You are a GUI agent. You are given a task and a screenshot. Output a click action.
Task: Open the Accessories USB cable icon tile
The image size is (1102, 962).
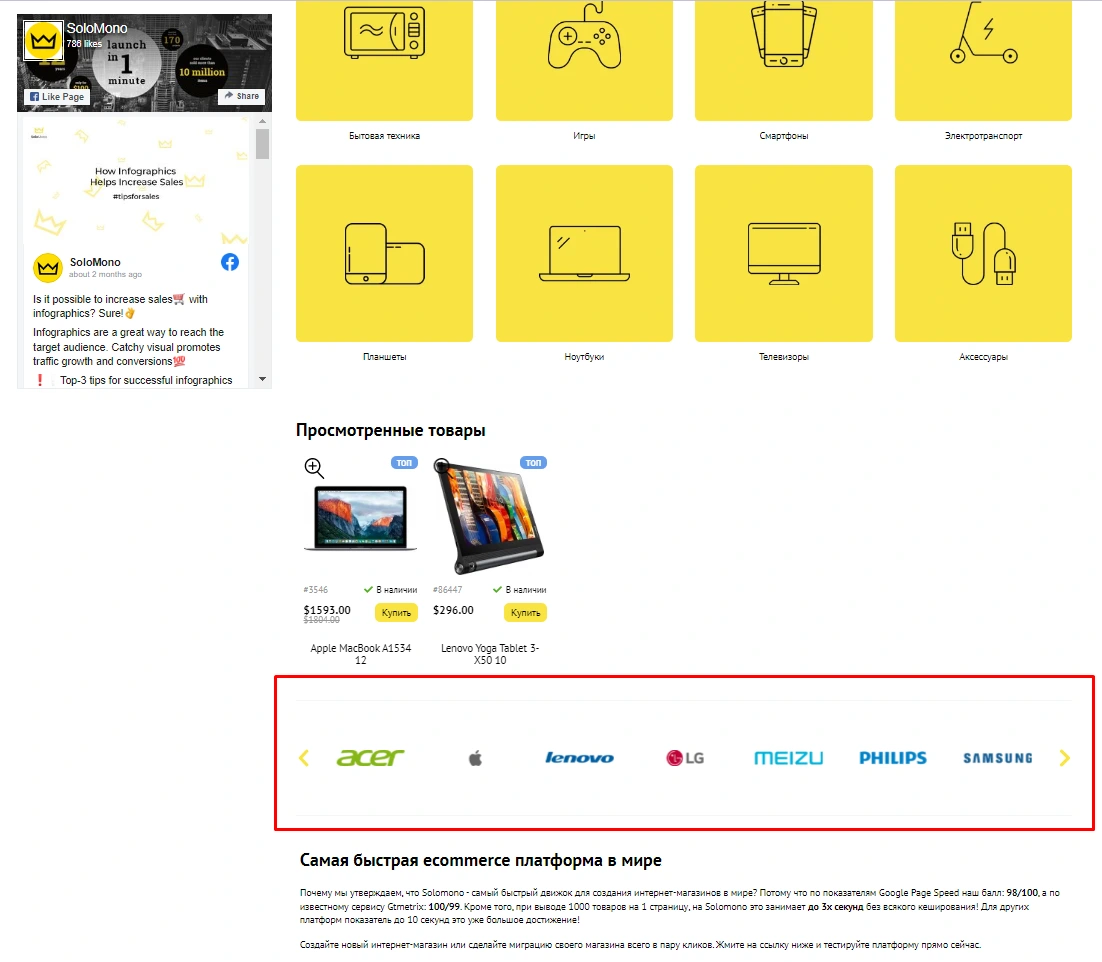click(x=983, y=253)
